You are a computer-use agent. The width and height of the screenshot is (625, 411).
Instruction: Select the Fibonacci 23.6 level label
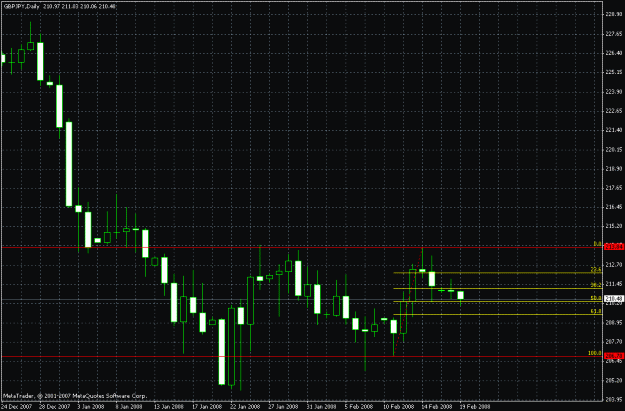(596, 270)
